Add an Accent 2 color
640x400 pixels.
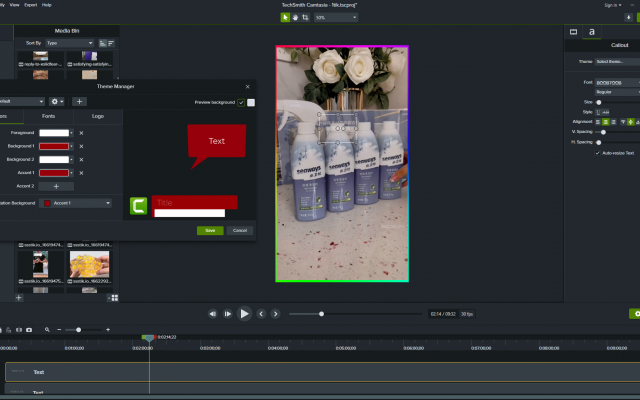[56, 186]
